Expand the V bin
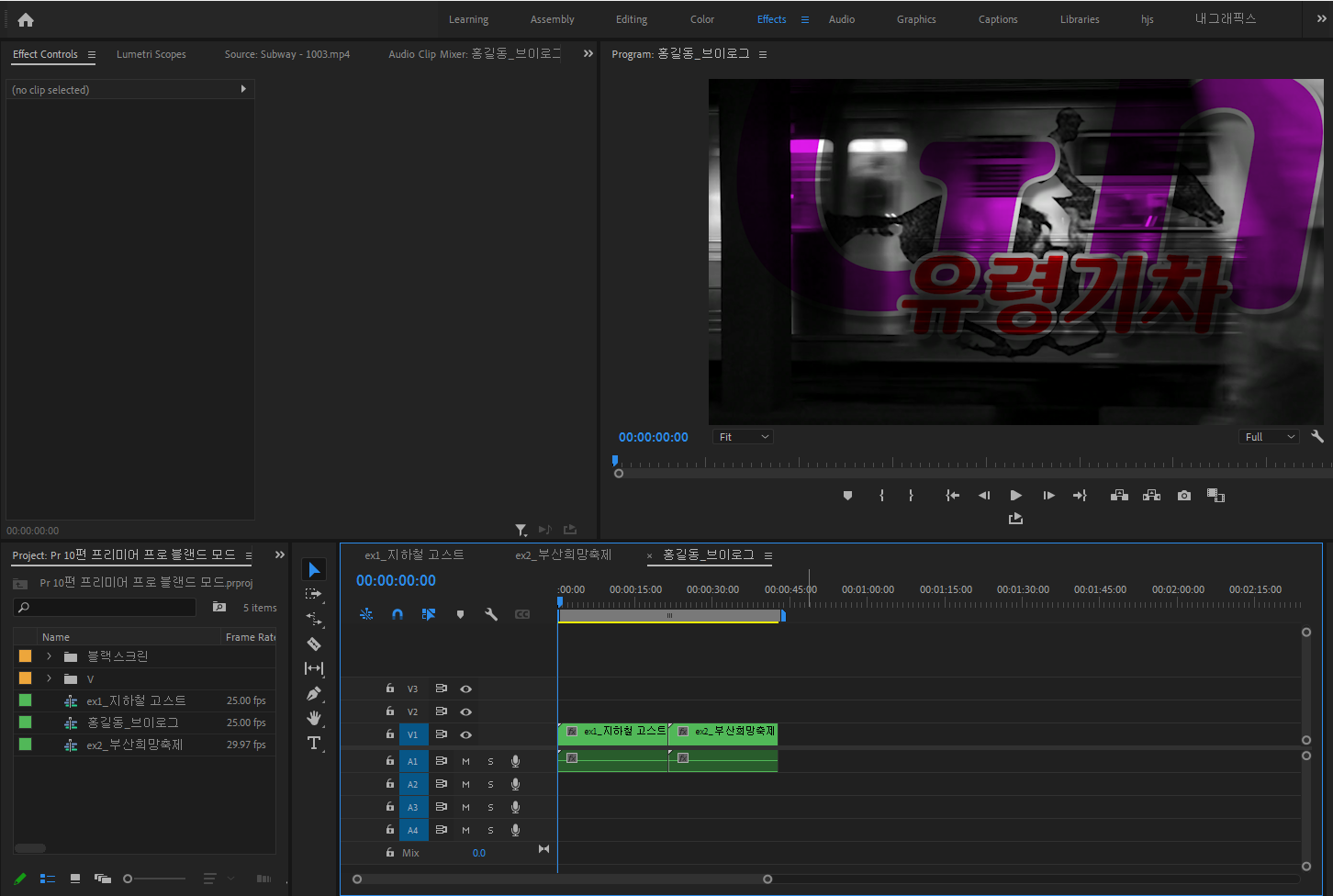The image size is (1333, 896). tap(49, 678)
